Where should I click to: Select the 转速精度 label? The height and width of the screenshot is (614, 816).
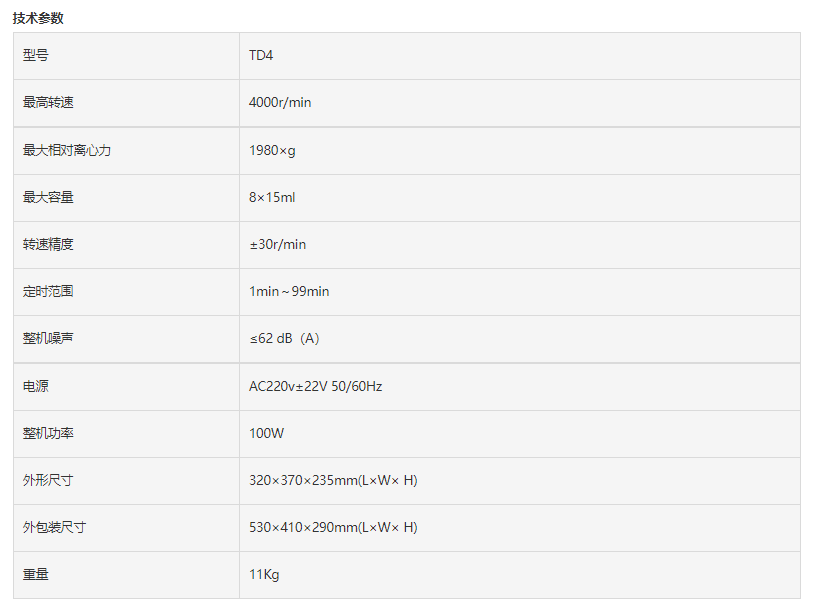[48, 245]
